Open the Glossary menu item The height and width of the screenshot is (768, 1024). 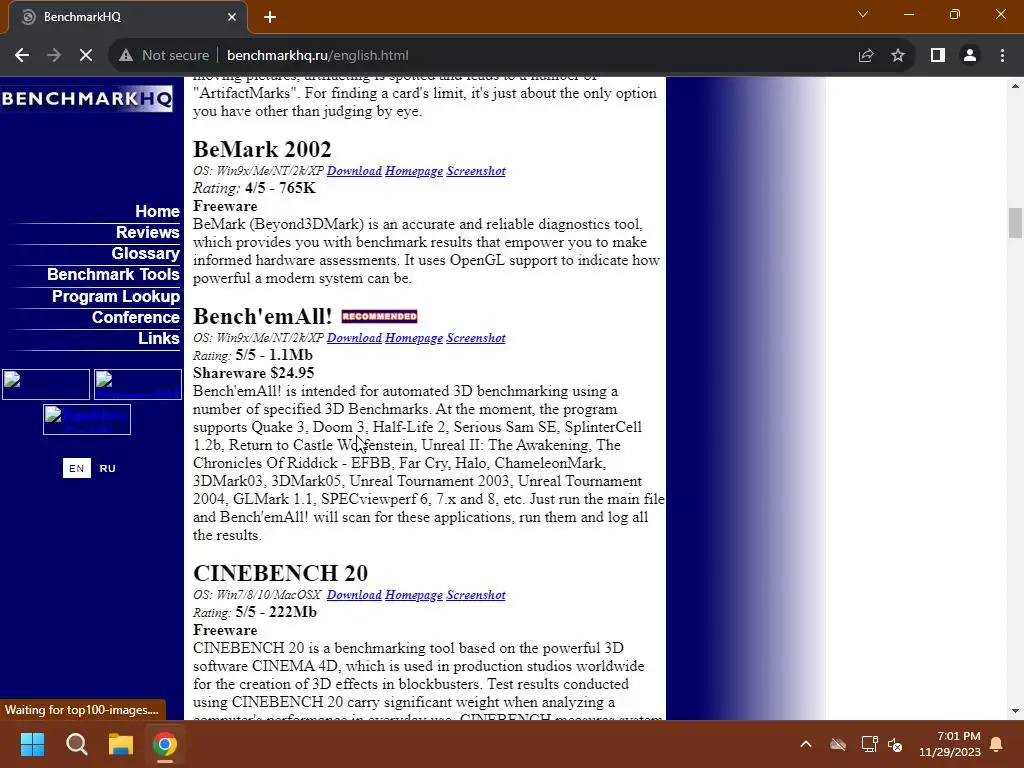tap(145, 253)
